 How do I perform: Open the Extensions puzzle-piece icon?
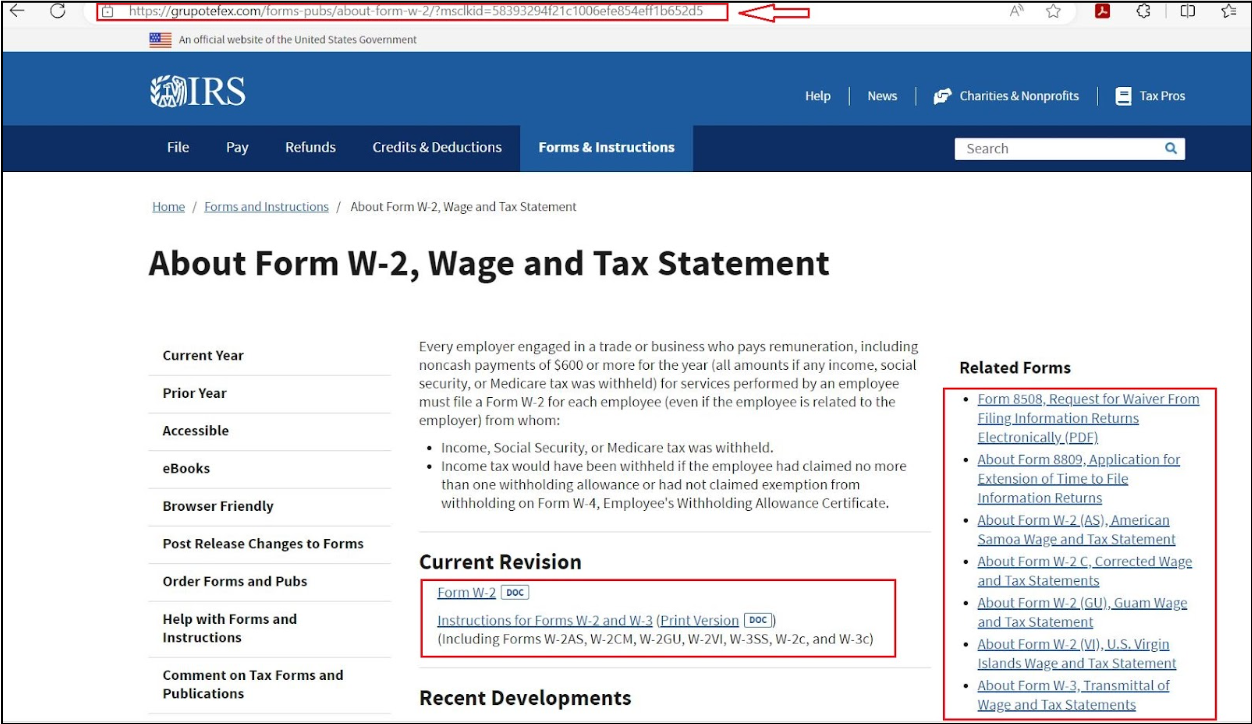tap(1144, 11)
